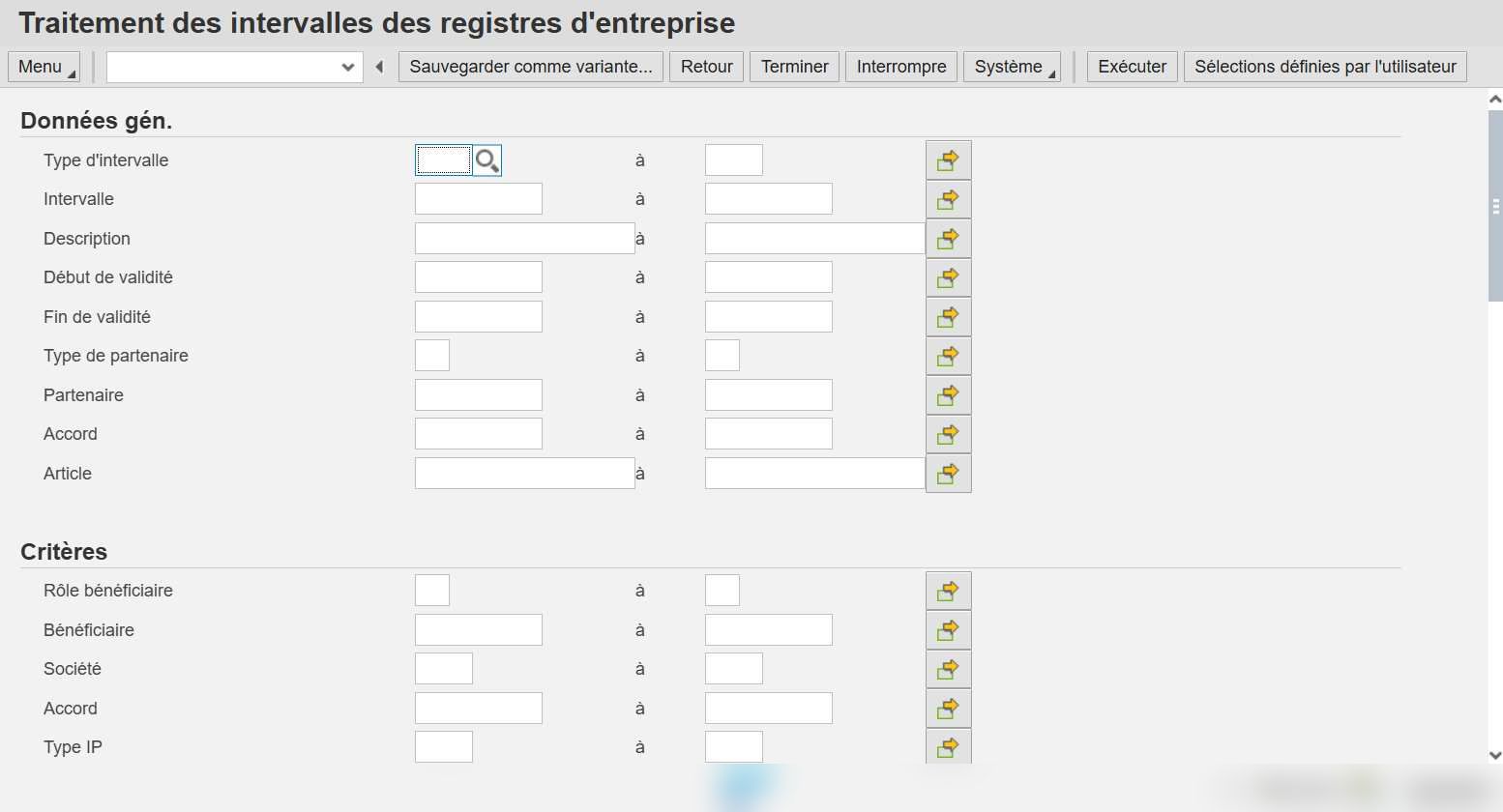The height and width of the screenshot is (812, 1503).
Task: Click the Bénéficiaire from field
Action: coord(479,630)
